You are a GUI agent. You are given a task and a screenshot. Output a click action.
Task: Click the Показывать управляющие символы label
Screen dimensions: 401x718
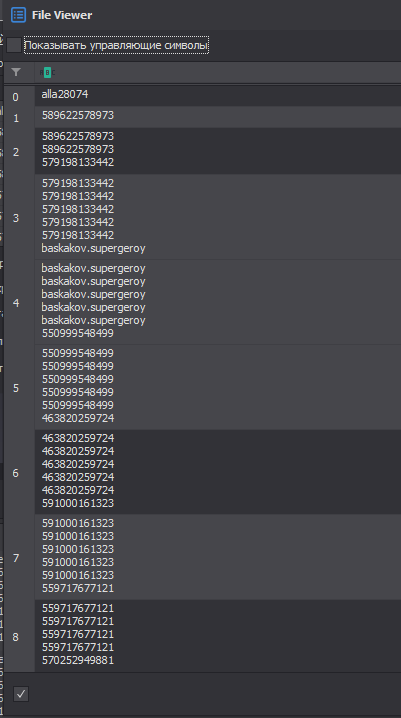tap(116, 45)
